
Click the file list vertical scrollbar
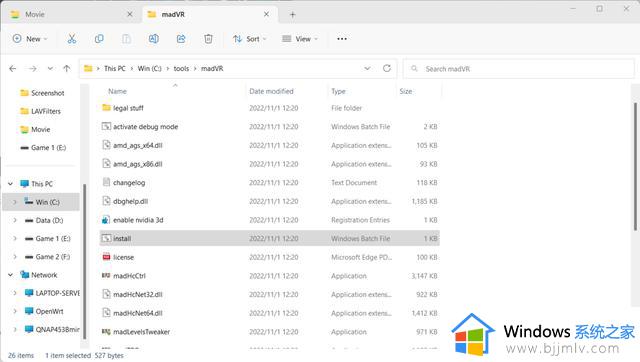coord(635,167)
